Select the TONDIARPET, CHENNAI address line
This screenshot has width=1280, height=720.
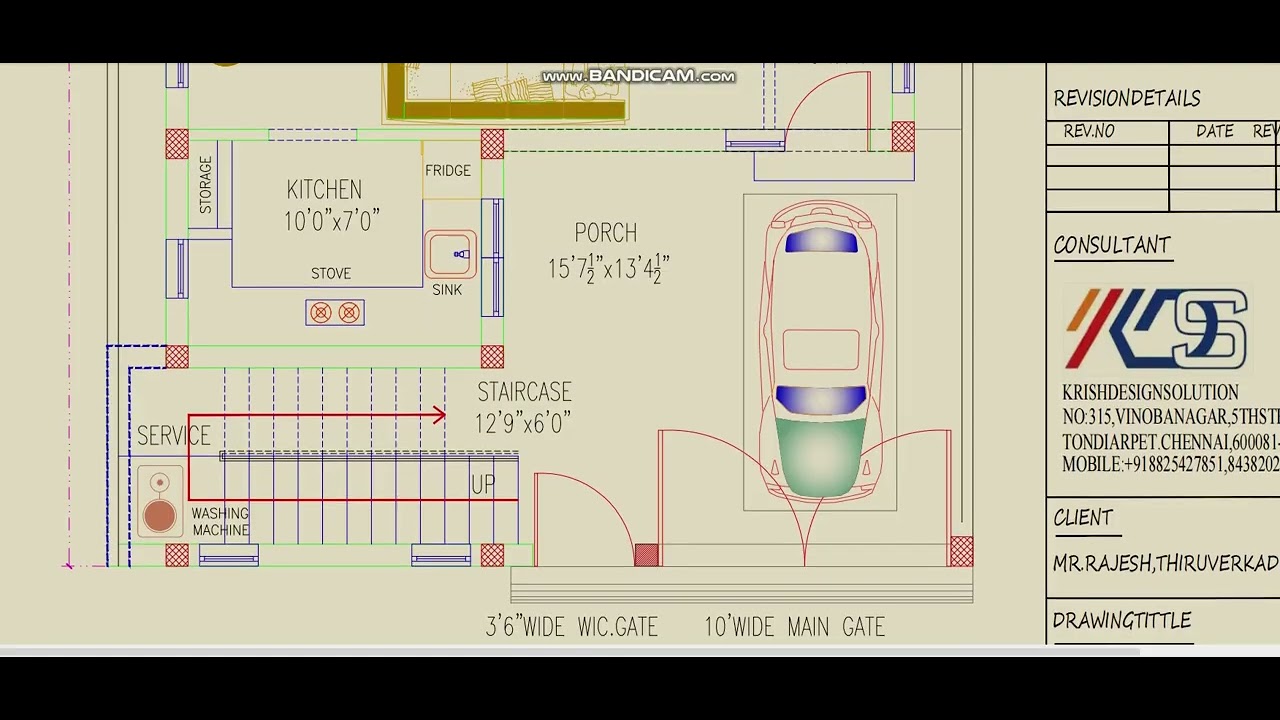pos(1171,442)
